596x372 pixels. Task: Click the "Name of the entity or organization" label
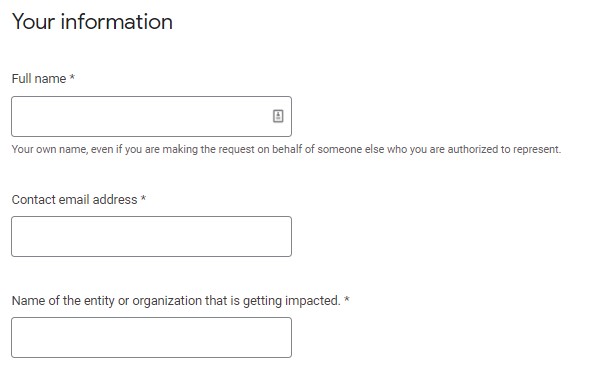pos(176,301)
